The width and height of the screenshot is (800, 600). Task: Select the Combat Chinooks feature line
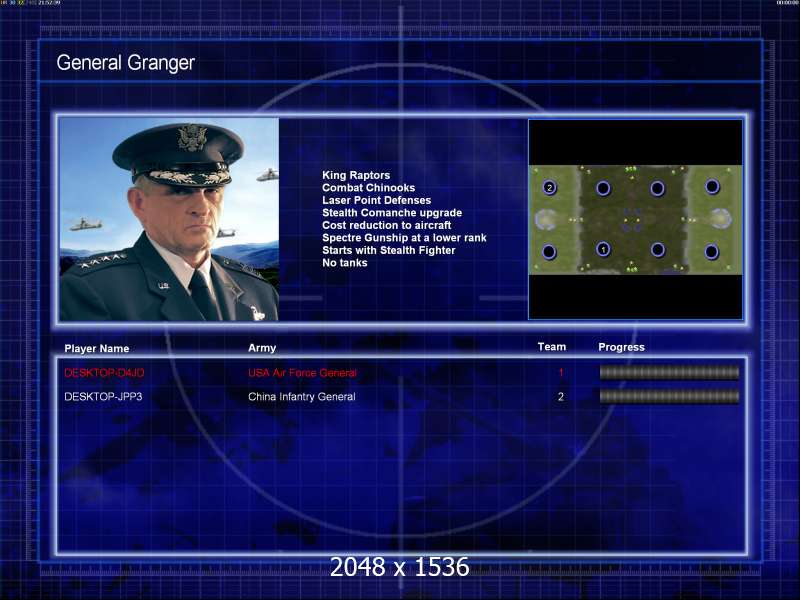[368, 188]
